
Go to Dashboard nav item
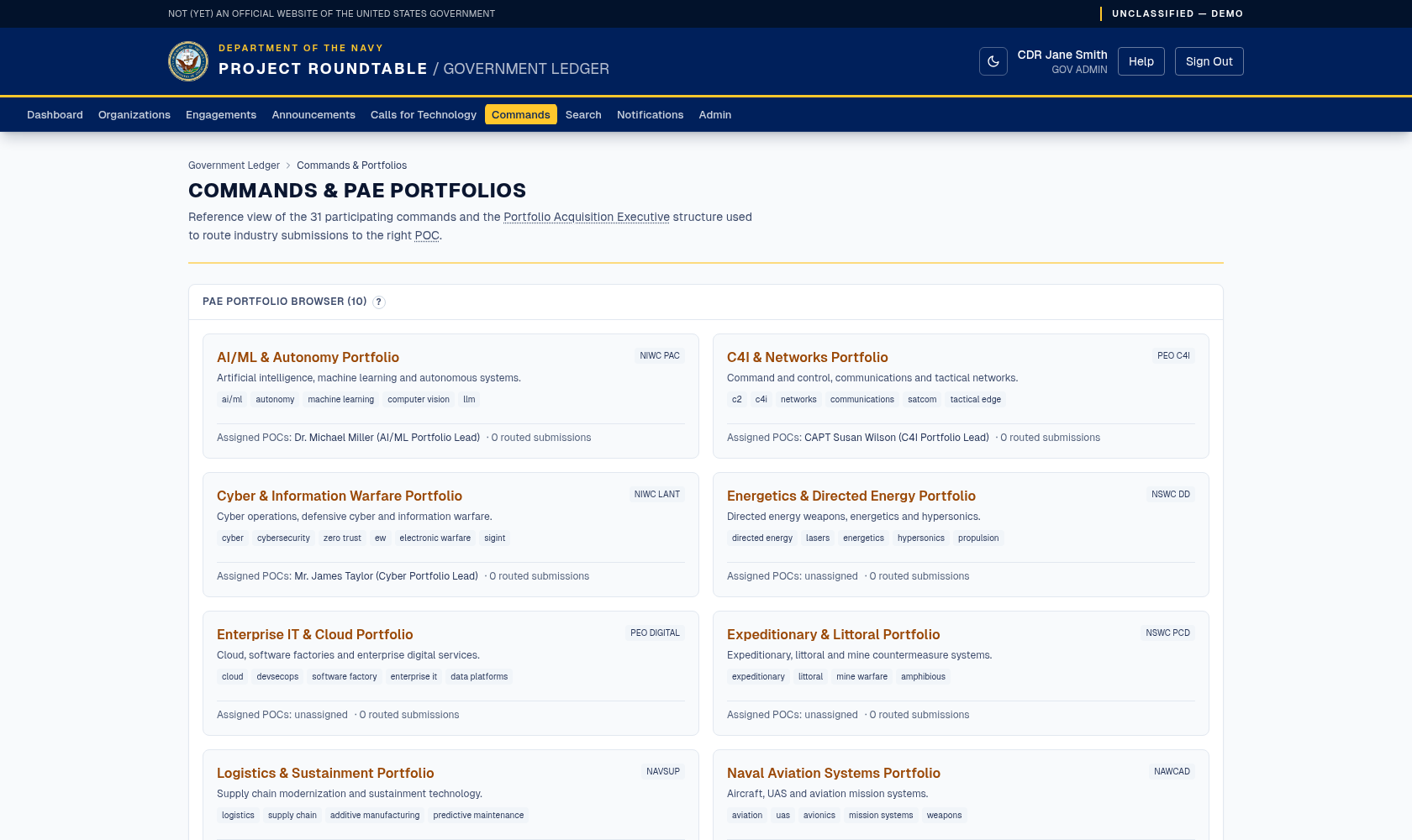tap(55, 115)
